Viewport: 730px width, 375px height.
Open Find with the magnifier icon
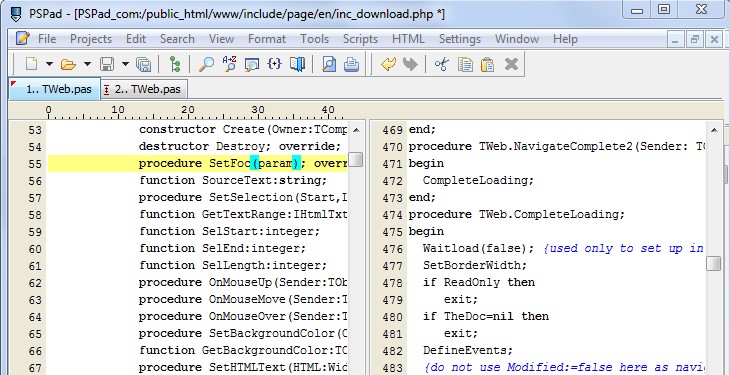[206, 64]
